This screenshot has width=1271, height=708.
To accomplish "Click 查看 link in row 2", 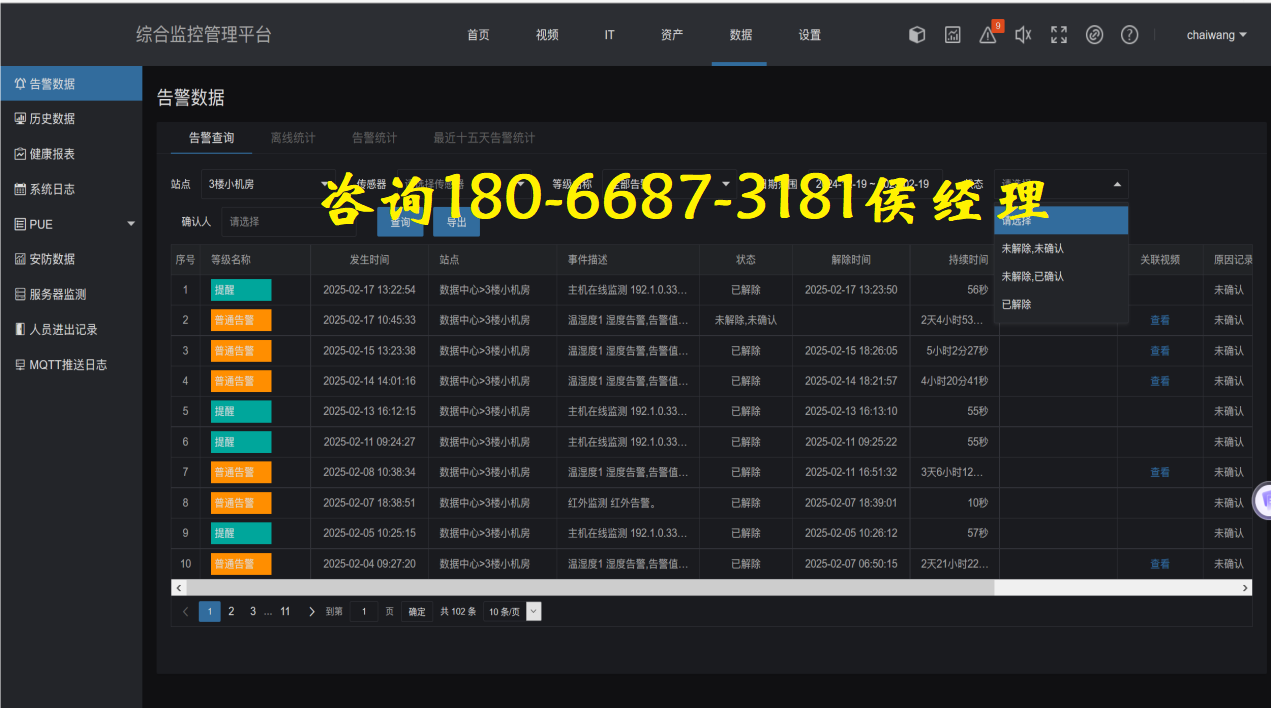I will pos(1160,320).
